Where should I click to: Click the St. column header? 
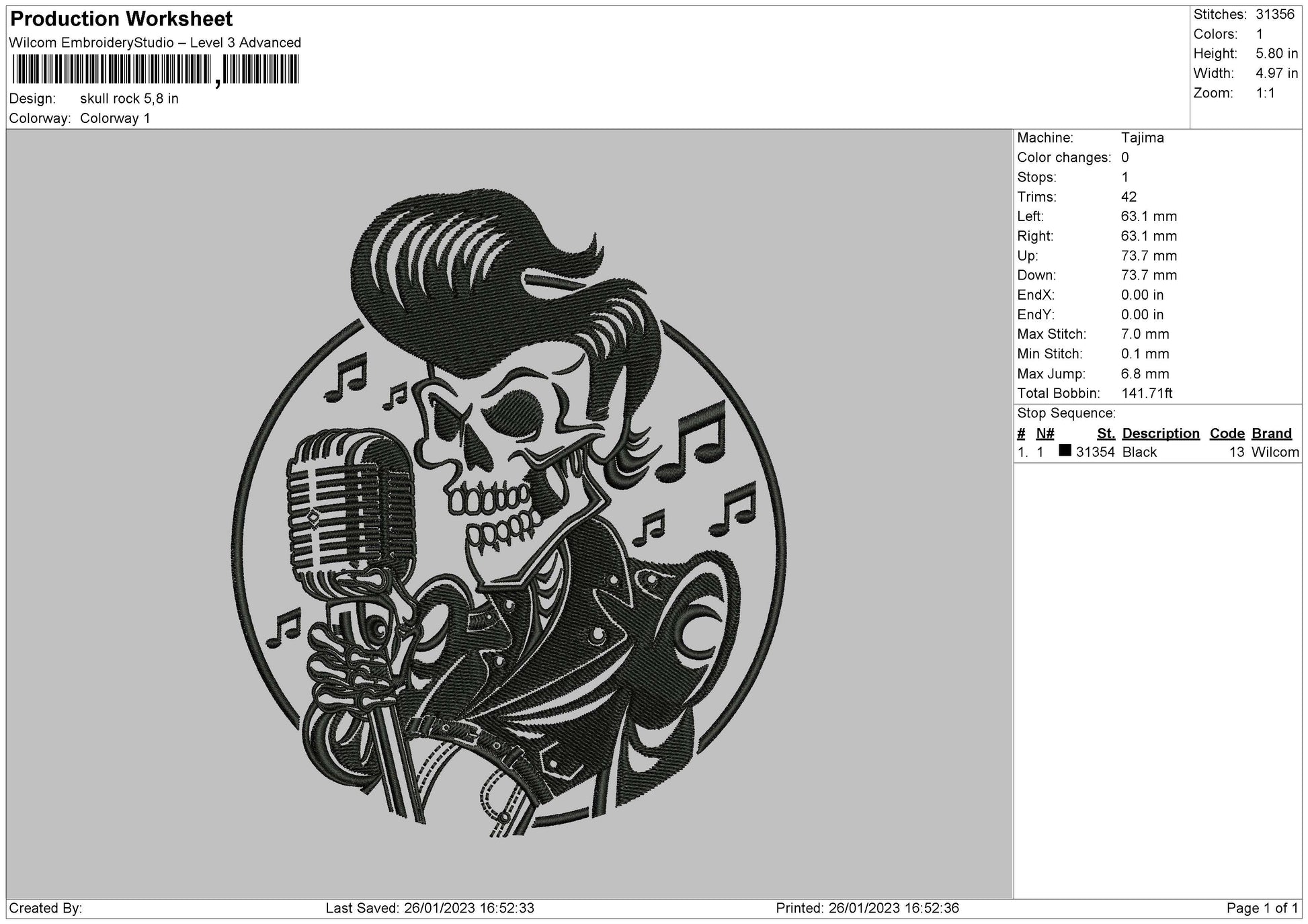click(x=1106, y=433)
